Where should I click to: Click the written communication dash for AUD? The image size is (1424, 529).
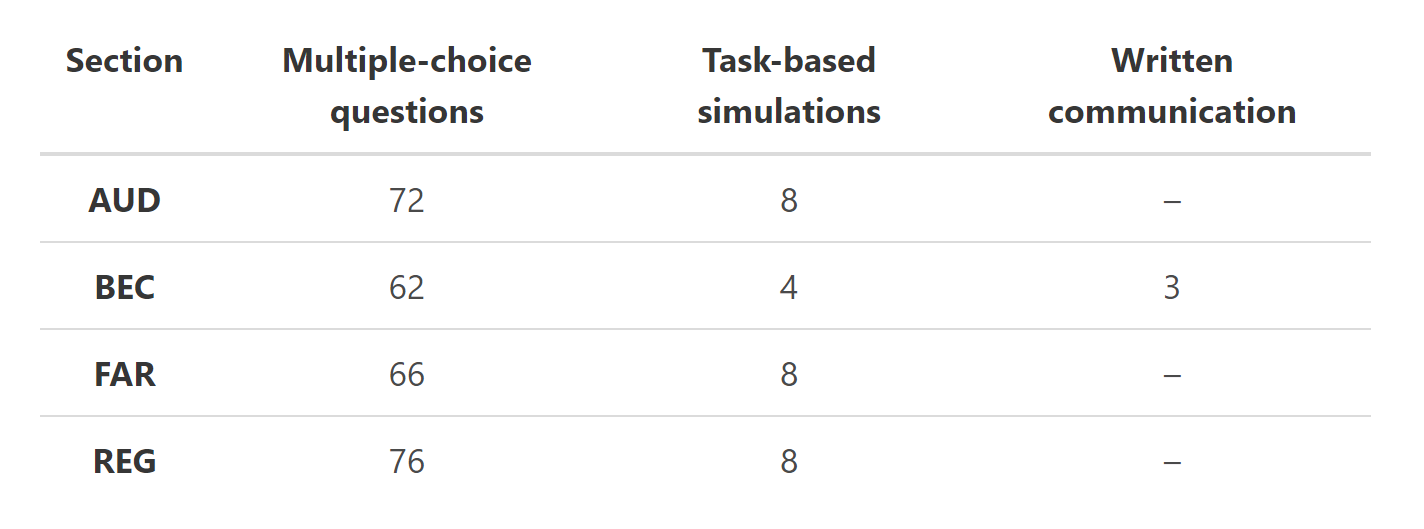tap(1172, 201)
